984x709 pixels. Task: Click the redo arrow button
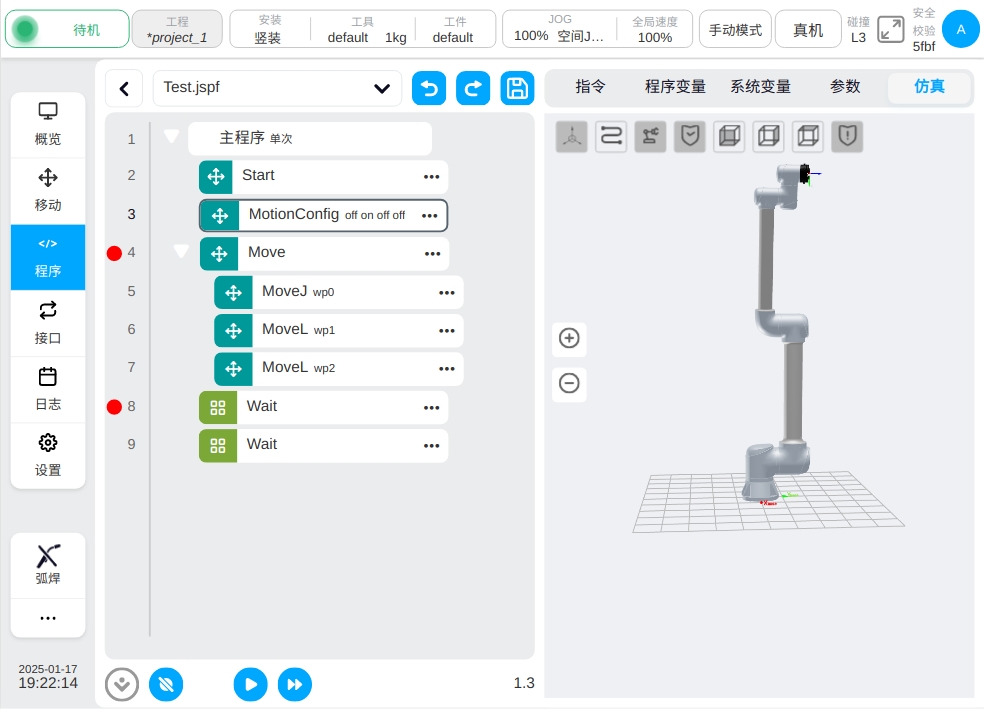[473, 88]
